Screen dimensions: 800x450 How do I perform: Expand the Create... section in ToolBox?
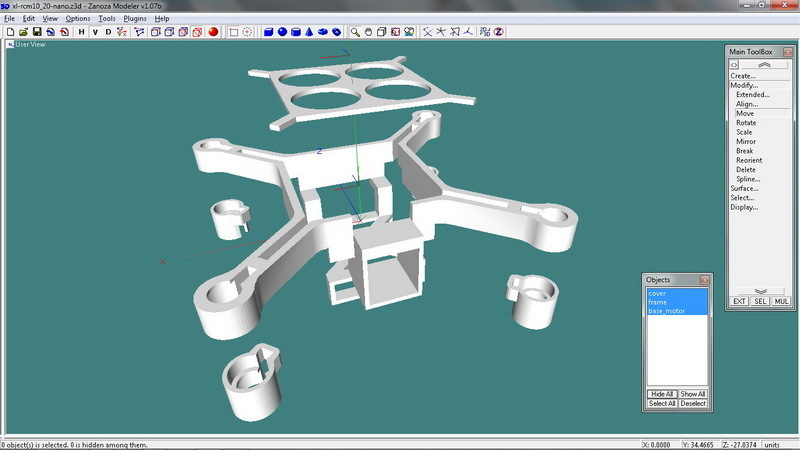(x=742, y=76)
